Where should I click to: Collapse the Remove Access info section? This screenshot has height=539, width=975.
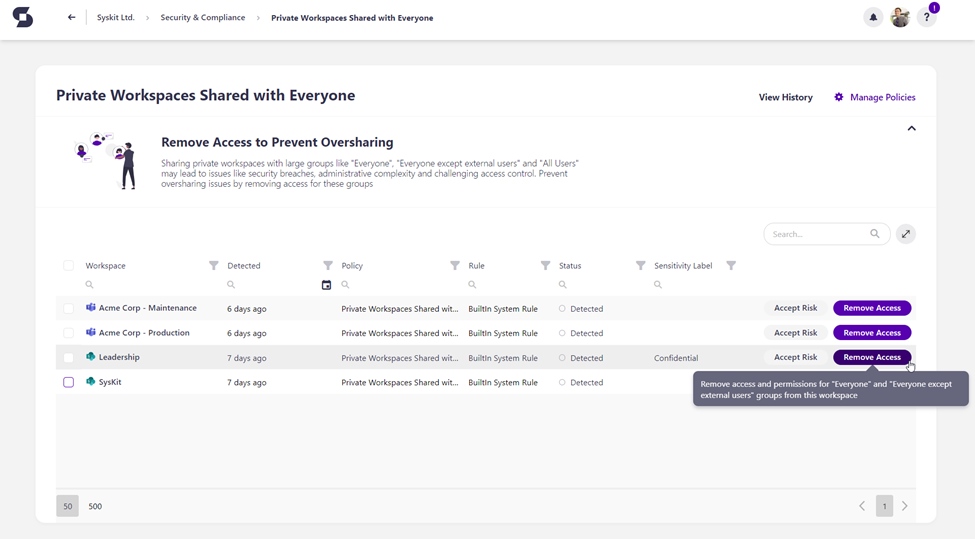912,129
